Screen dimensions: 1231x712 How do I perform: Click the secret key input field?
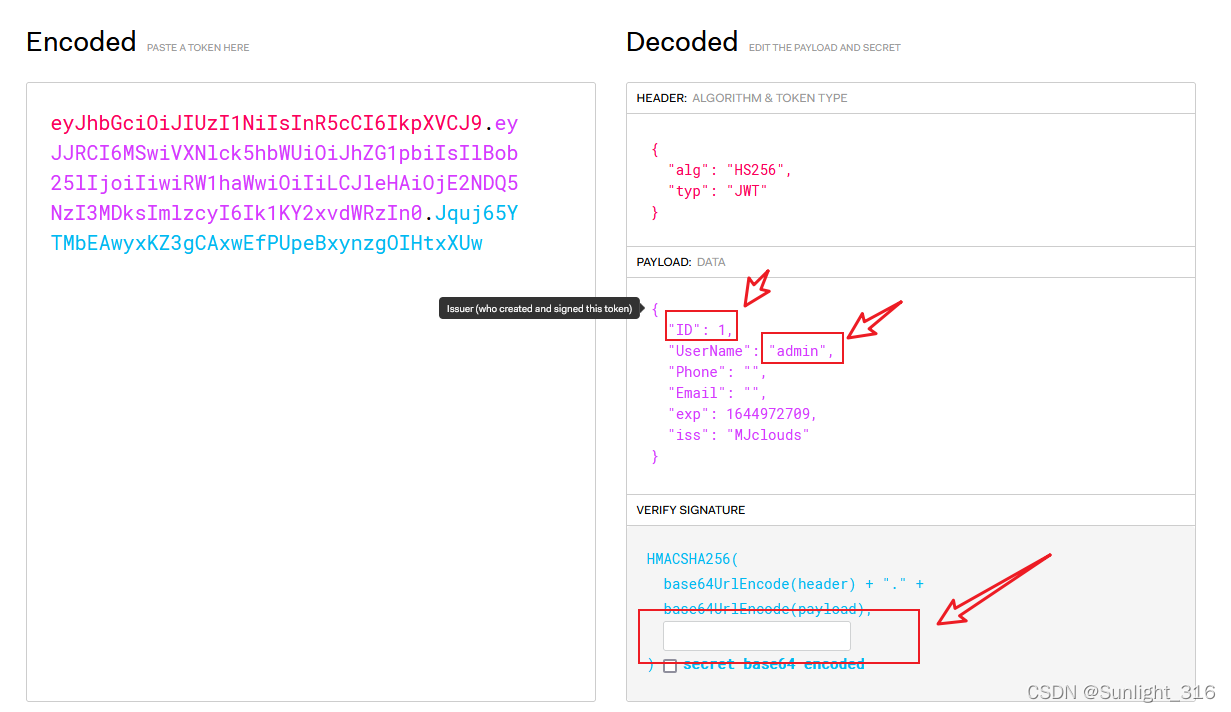(x=757, y=636)
